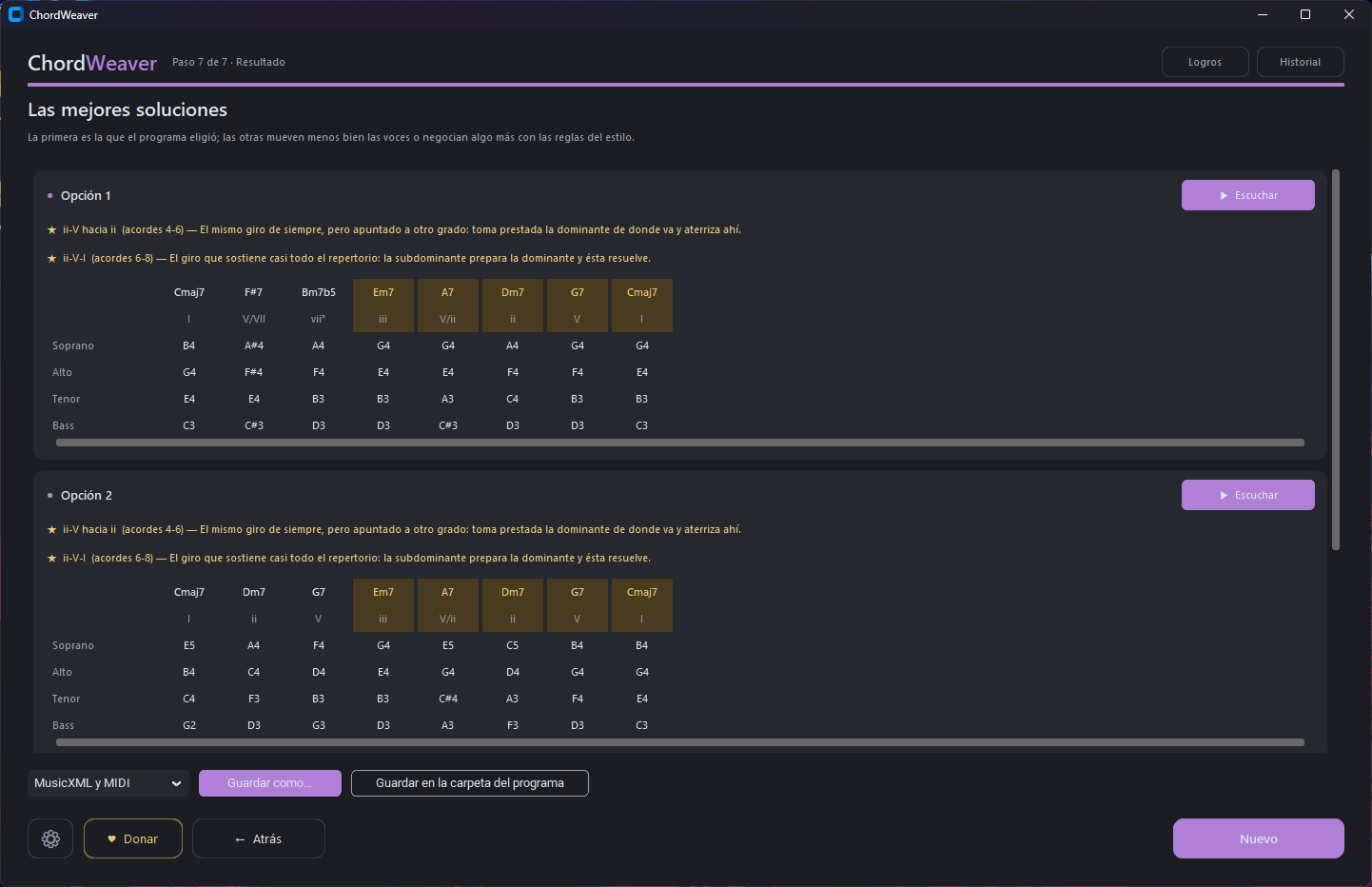The height and width of the screenshot is (887, 1372).
Task: Go back with the Atrás button
Action: tap(259, 838)
